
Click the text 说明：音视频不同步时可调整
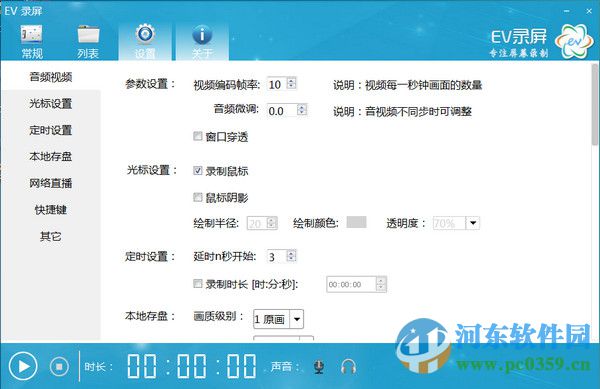tap(402, 112)
